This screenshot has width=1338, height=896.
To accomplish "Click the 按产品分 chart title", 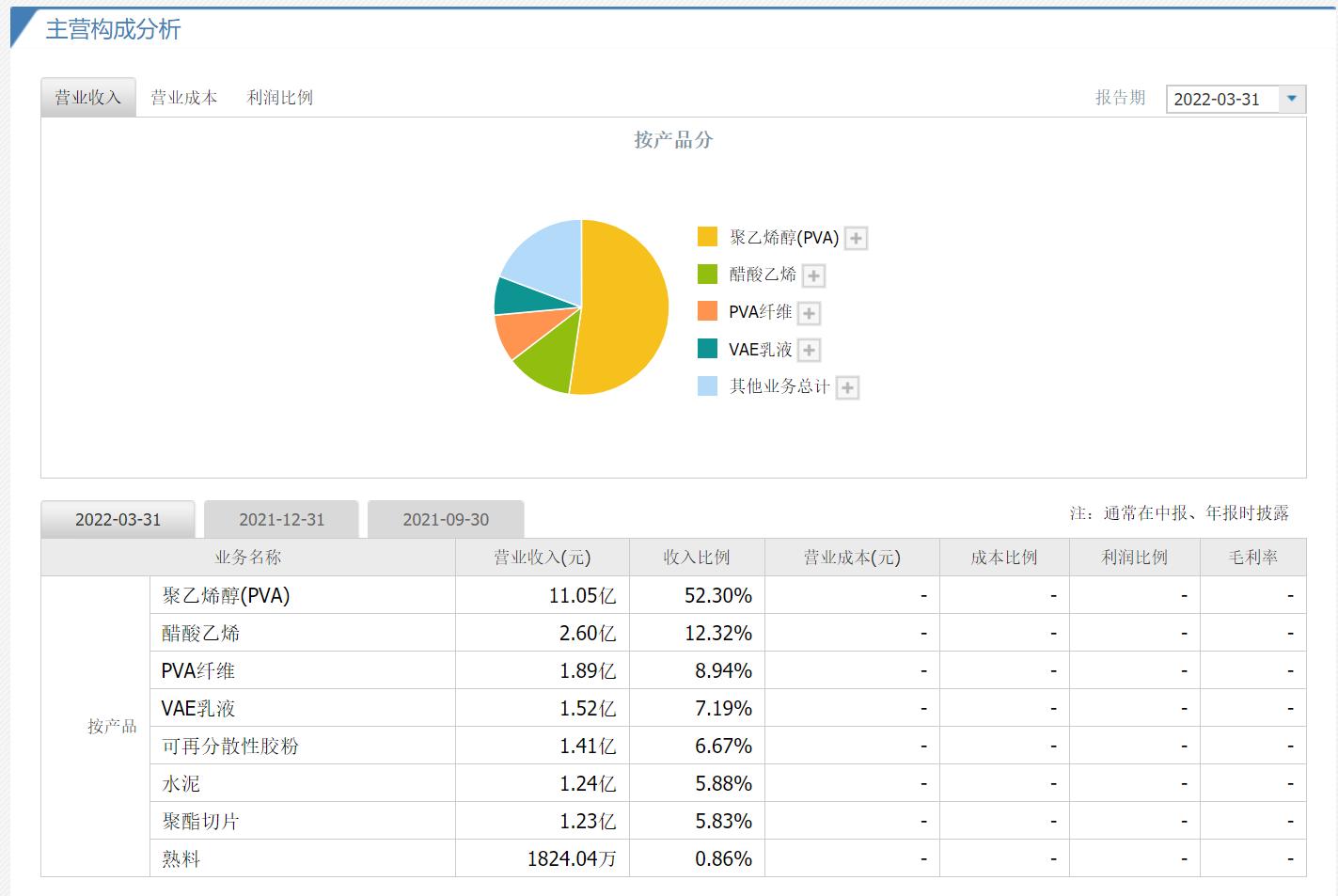I will (673, 140).
